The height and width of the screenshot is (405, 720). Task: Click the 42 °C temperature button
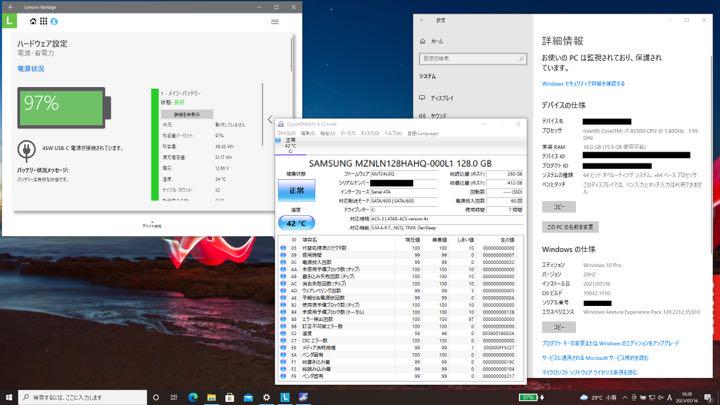[297, 223]
